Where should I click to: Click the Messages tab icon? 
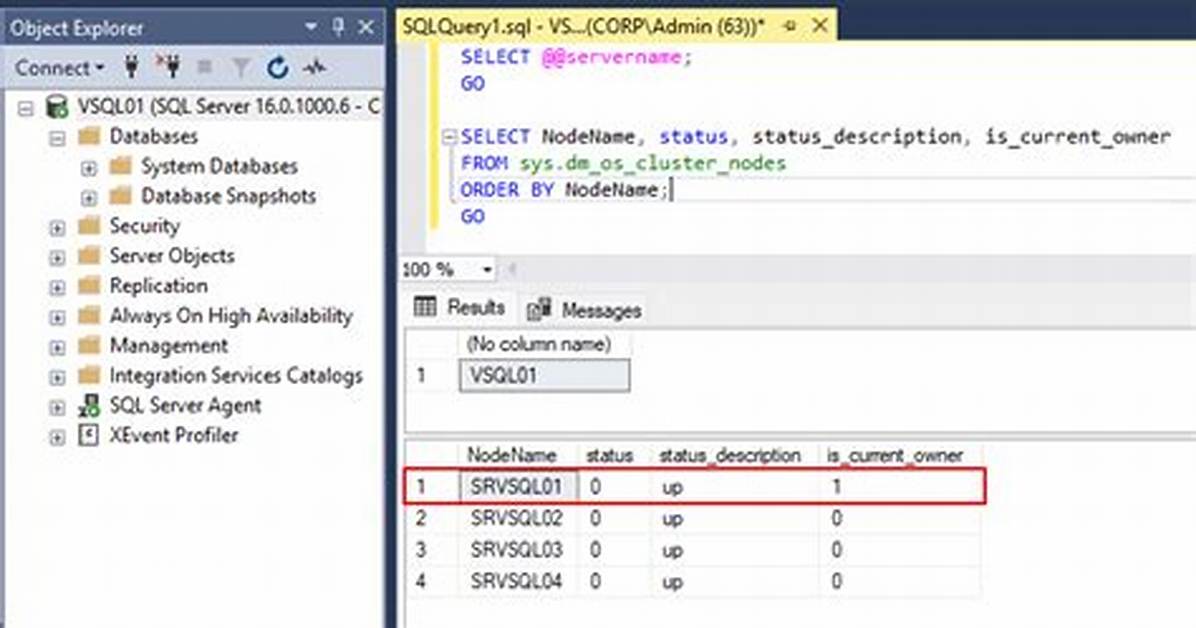click(x=539, y=309)
